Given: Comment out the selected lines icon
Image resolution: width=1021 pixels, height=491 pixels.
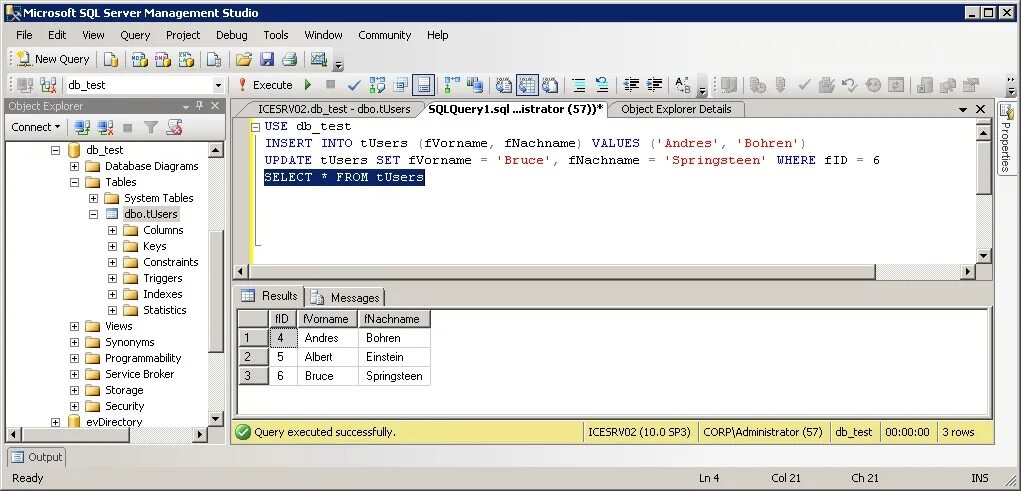Looking at the screenshot, I should point(579,85).
